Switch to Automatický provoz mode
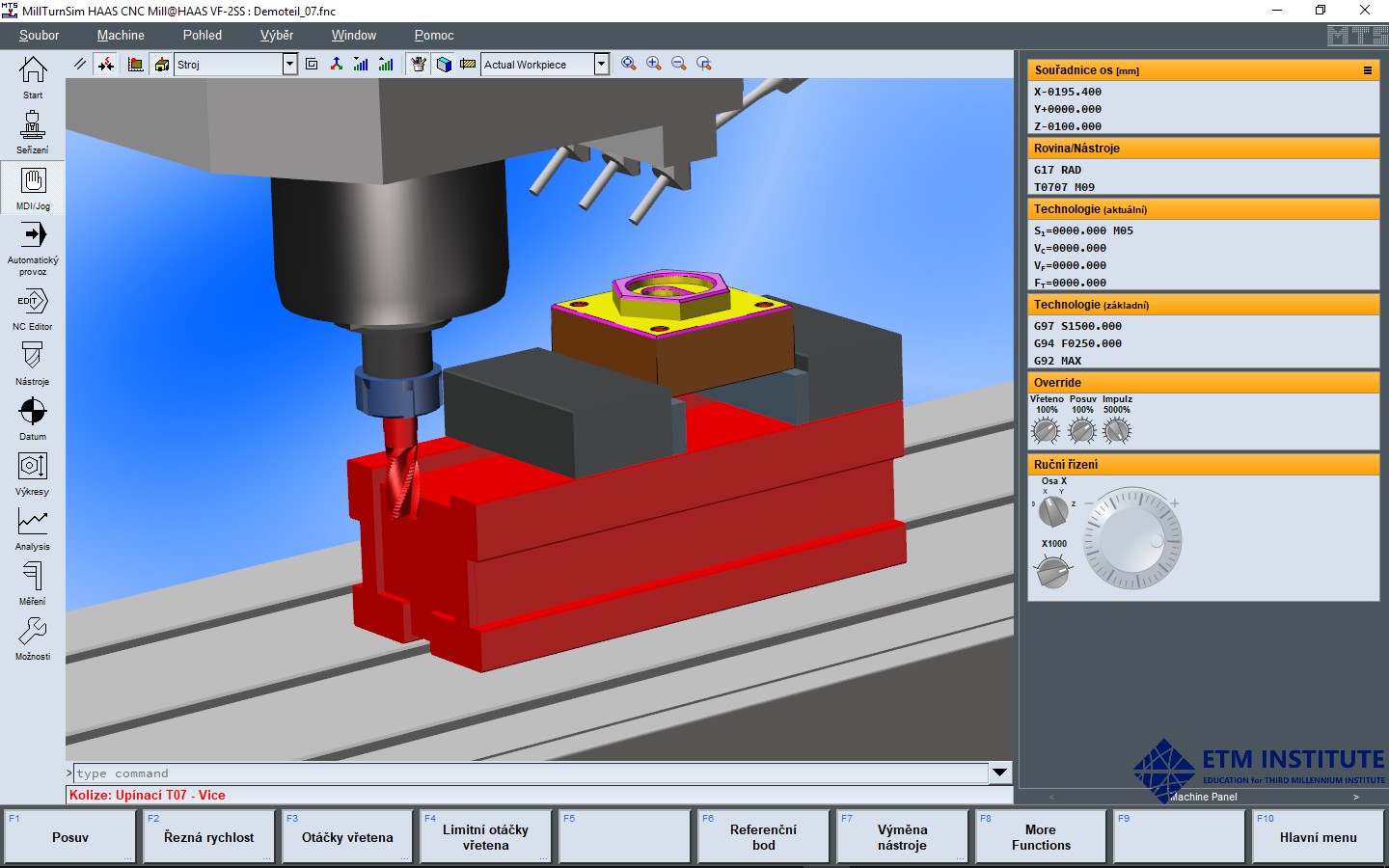1389x868 pixels. point(33,248)
